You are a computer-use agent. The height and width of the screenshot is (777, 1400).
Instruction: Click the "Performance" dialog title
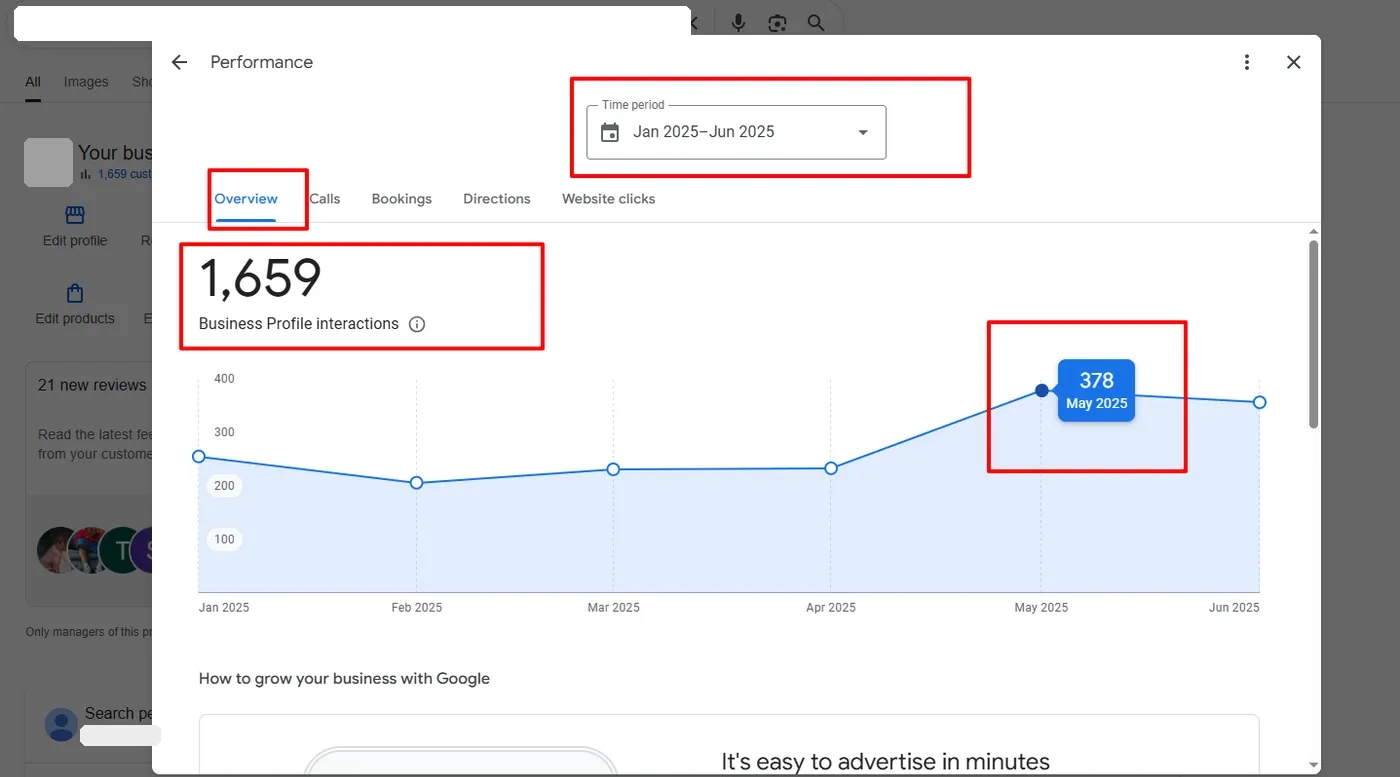tap(261, 62)
